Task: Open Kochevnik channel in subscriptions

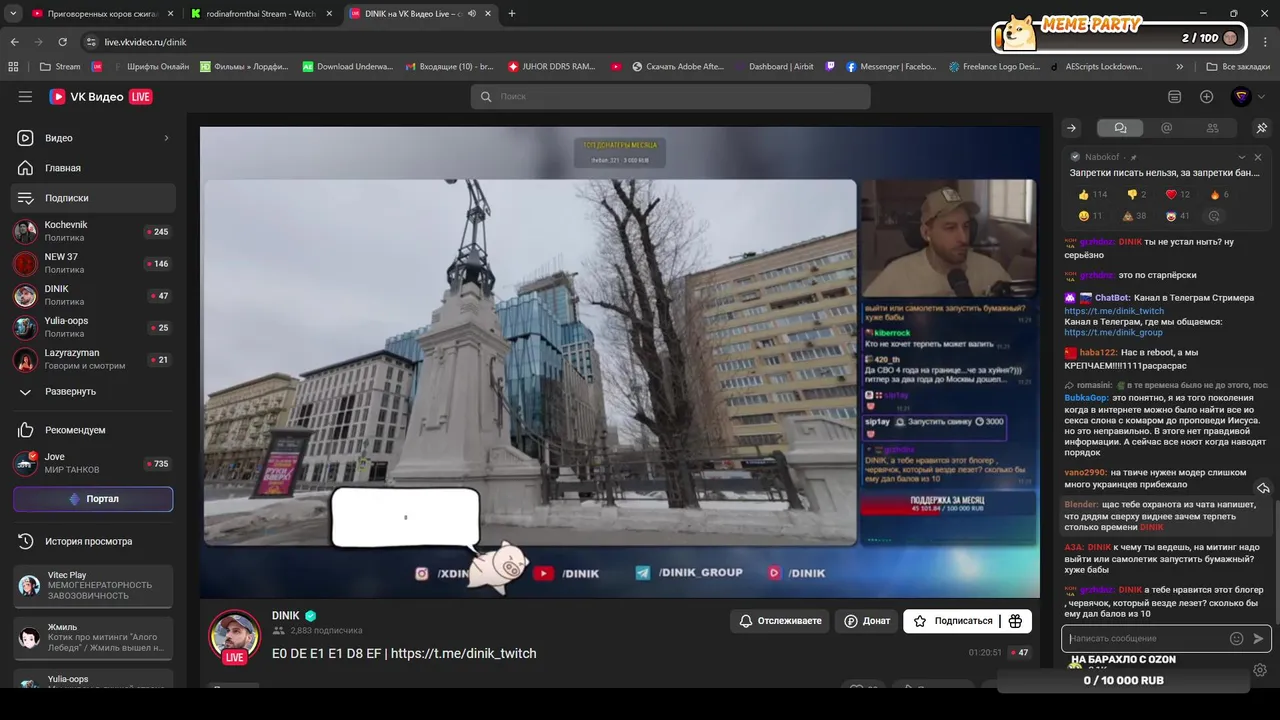Action: [x=93, y=231]
